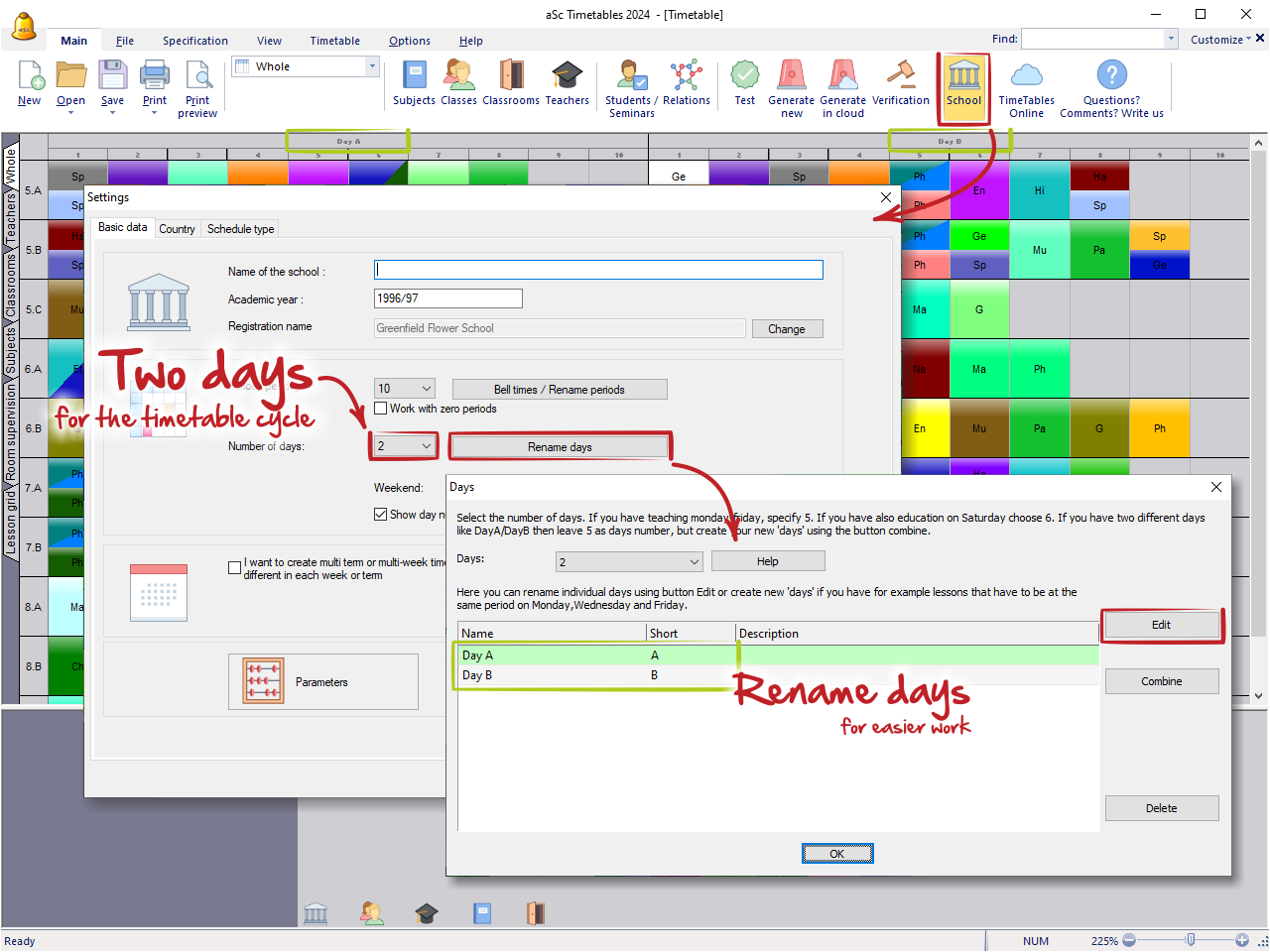
Task: Open the Classes toolbar icon
Action: (x=458, y=83)
